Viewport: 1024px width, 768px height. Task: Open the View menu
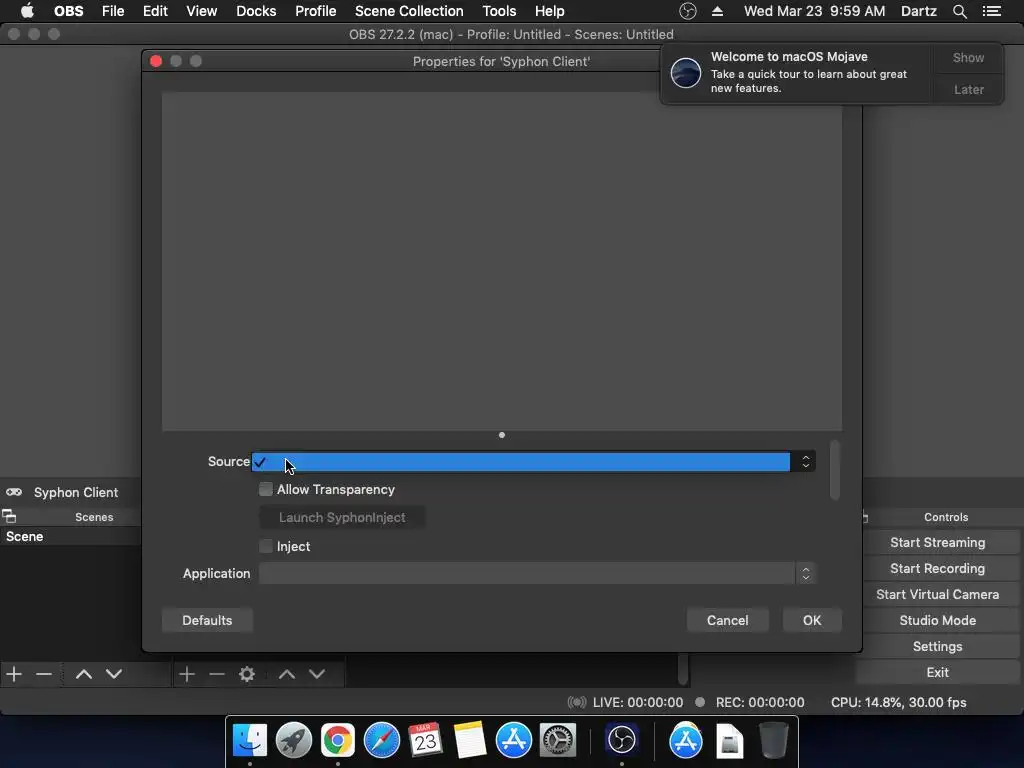(x=201, y=11)
